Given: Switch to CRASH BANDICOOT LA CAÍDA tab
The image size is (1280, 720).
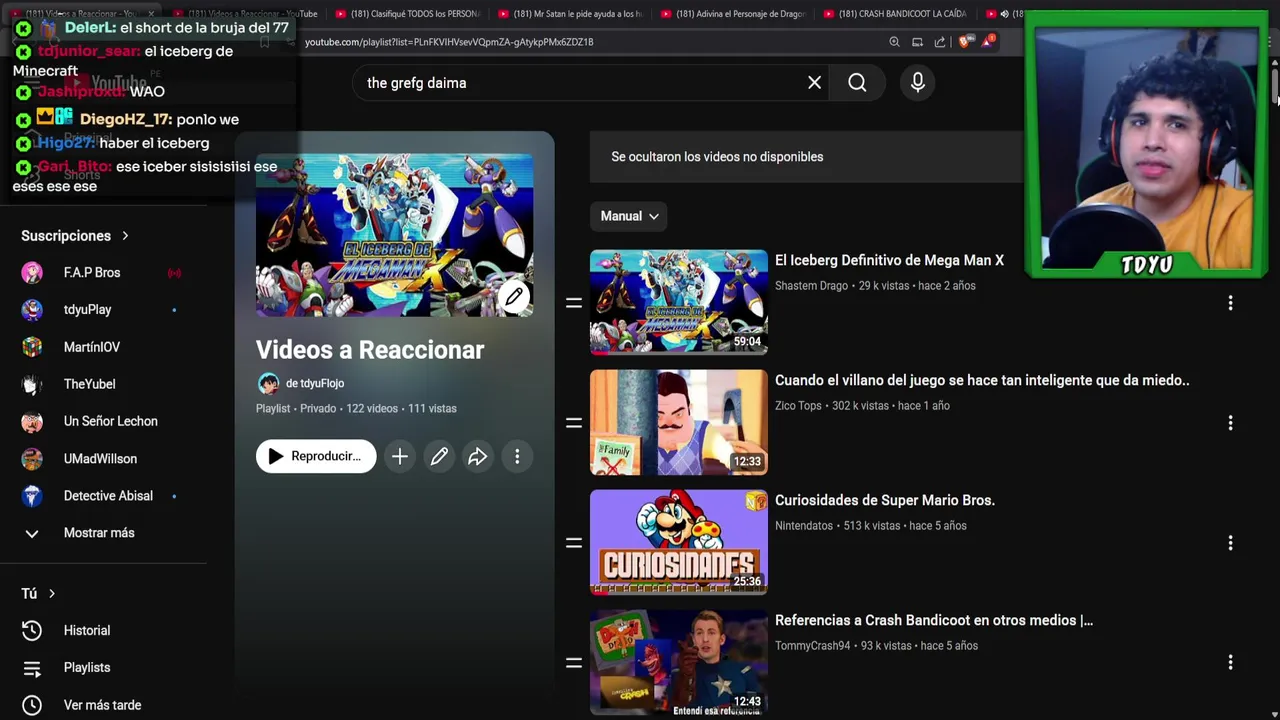Looking at the screenshot, I should [895, 14].
